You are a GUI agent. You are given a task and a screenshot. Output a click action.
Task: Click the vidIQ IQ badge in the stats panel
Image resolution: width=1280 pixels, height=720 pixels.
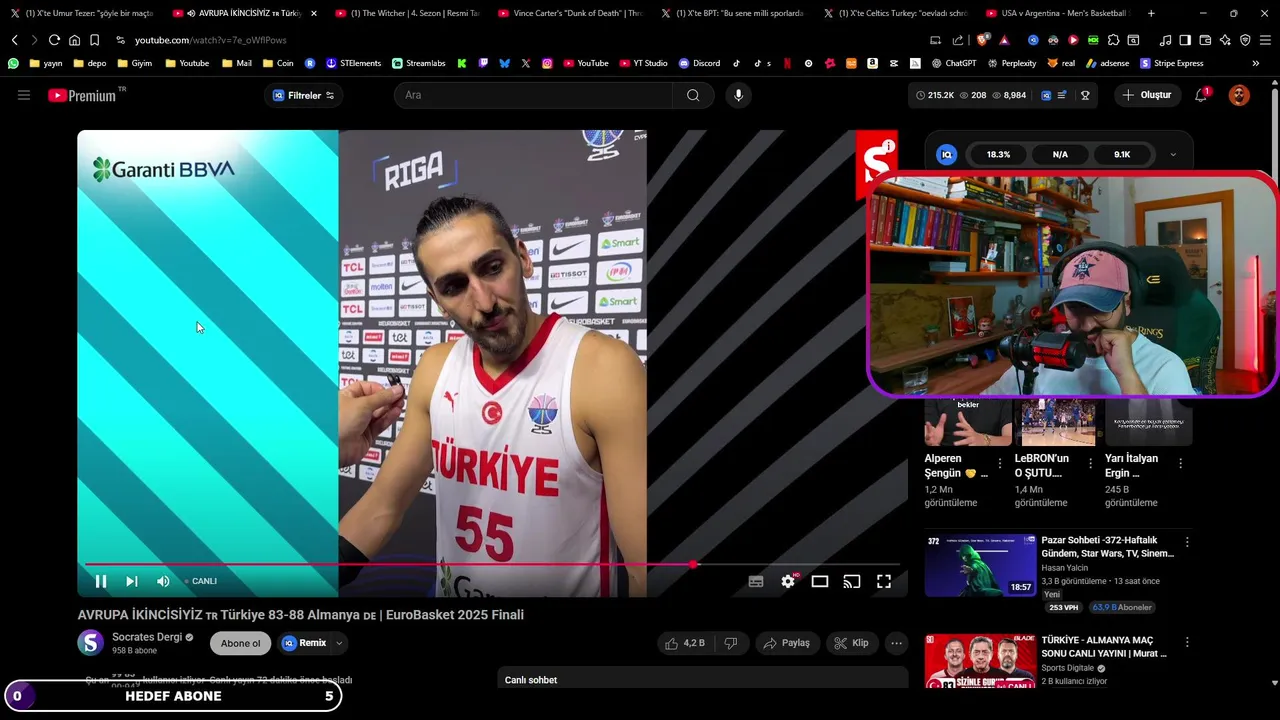click(x=946, y=155)
